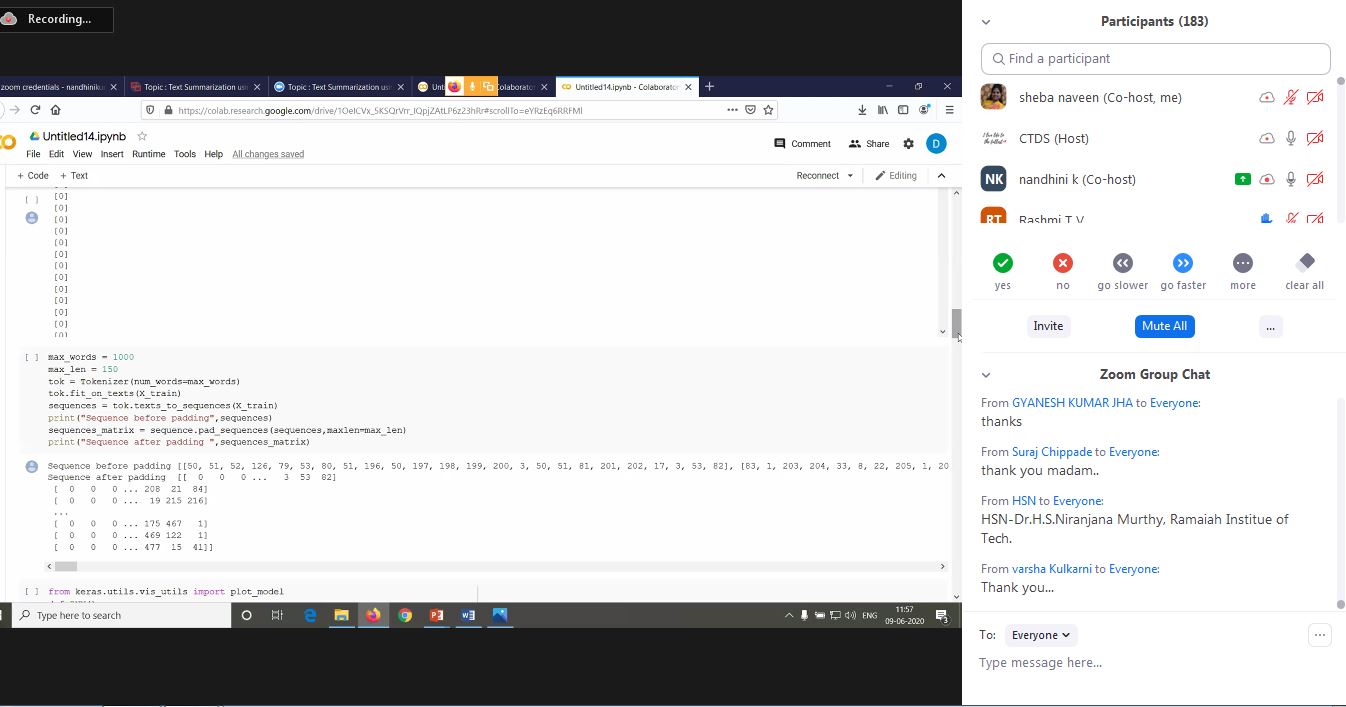The height and width of the screenshot is (707, 1346).
Task: Select the 'go faster' feedback icon
Action: 1183,263
